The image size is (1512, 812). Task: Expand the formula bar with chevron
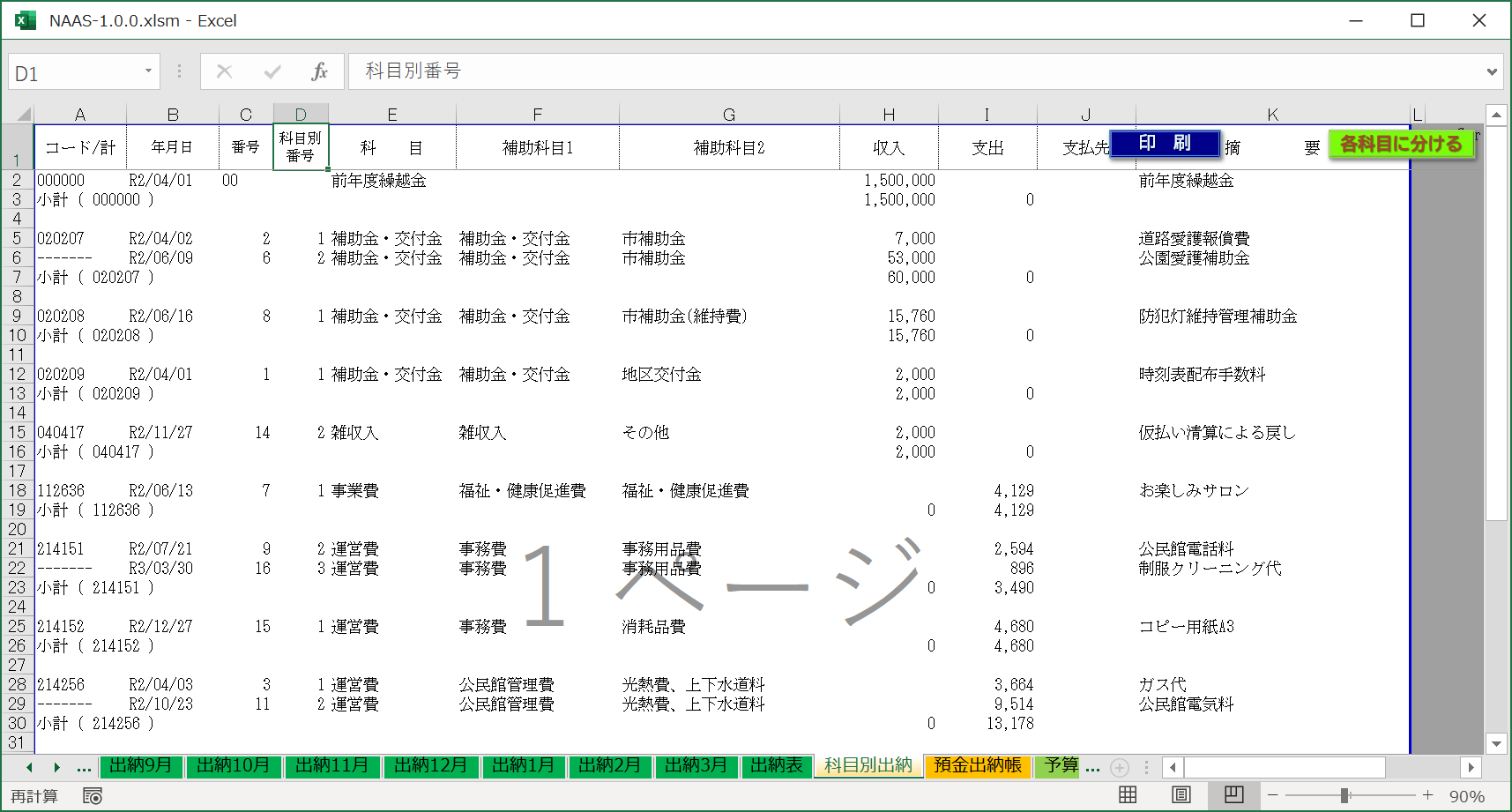1492,71
